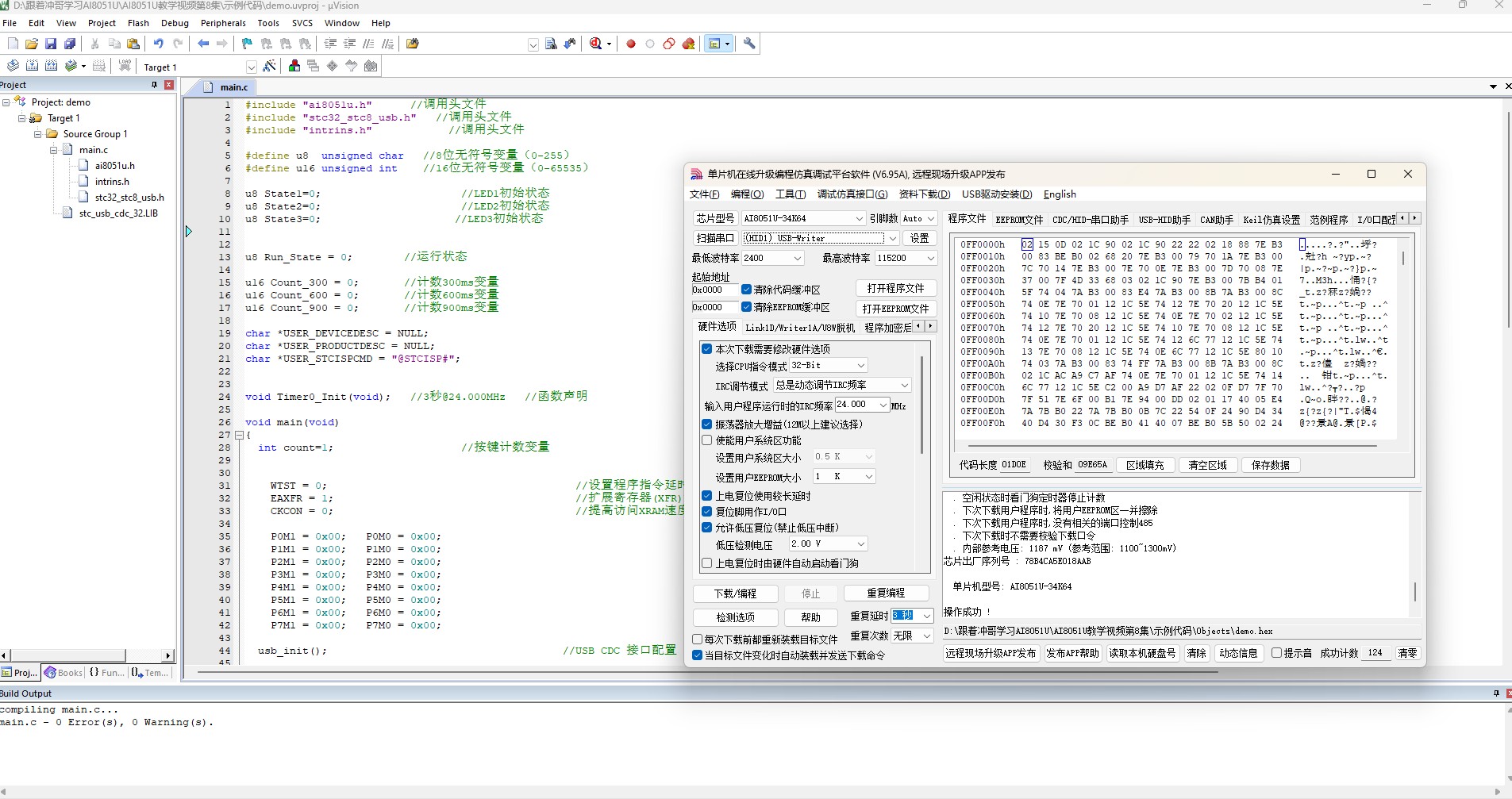The image size is (1512, 799).
Task: Click the 远程现场升级APP发布 button
Action: 991,653
